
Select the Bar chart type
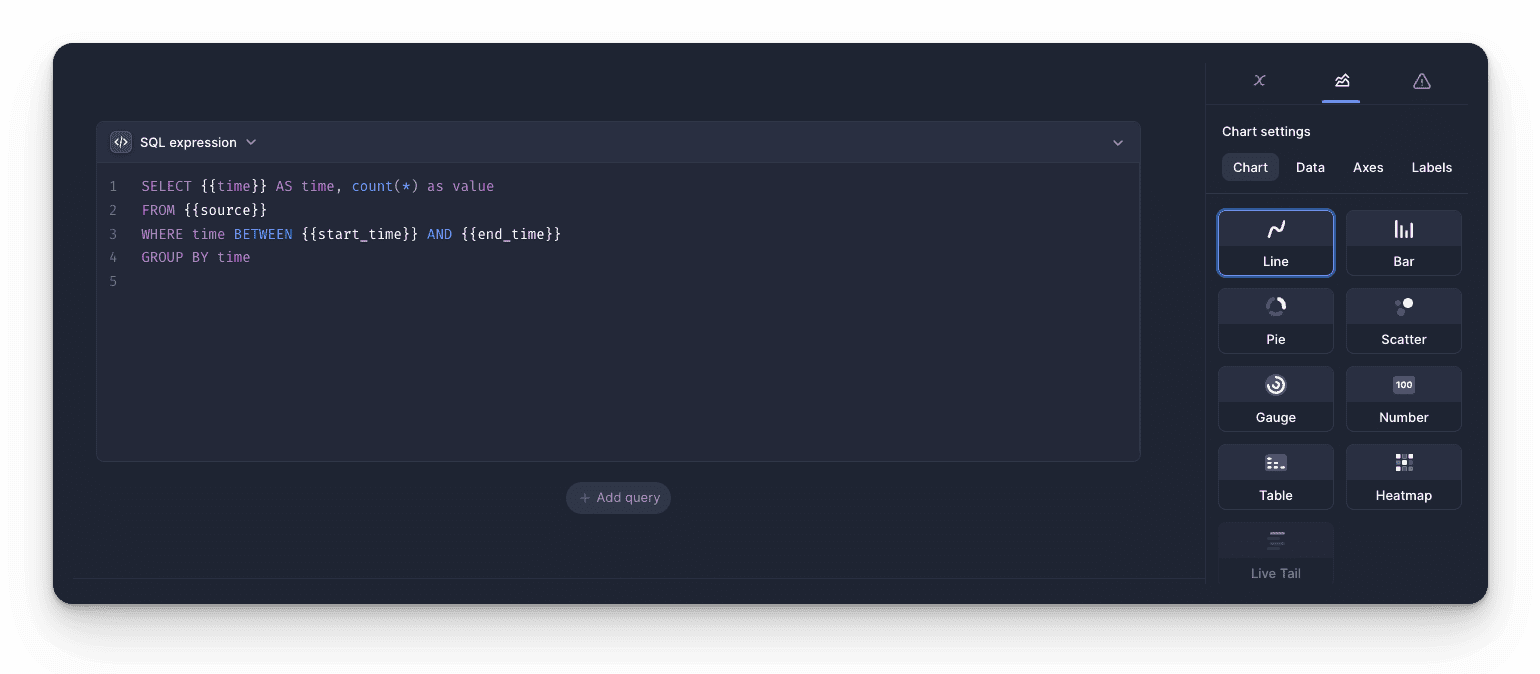pos(1403,242)
